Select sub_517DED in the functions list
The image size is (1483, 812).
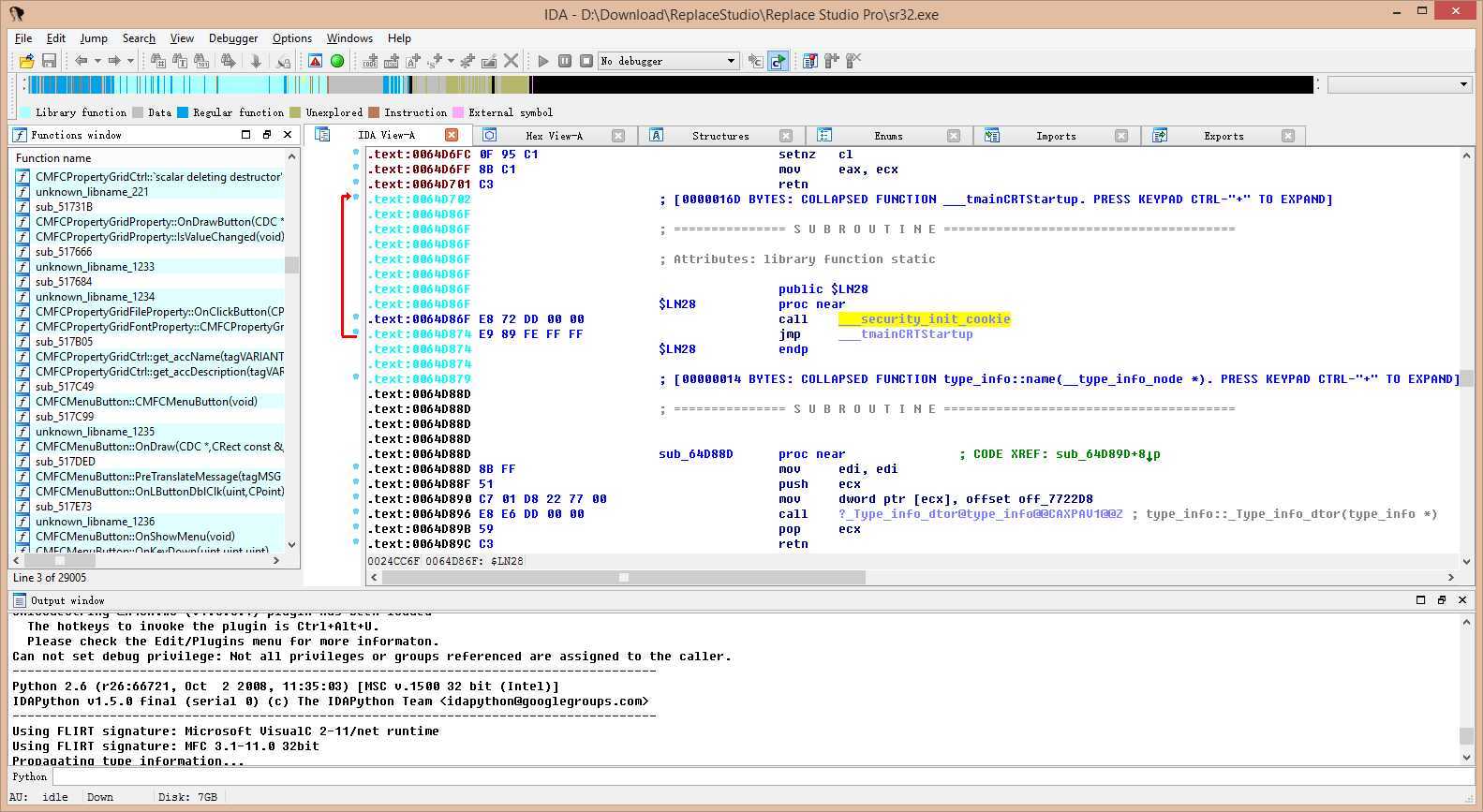pos(66,462)
